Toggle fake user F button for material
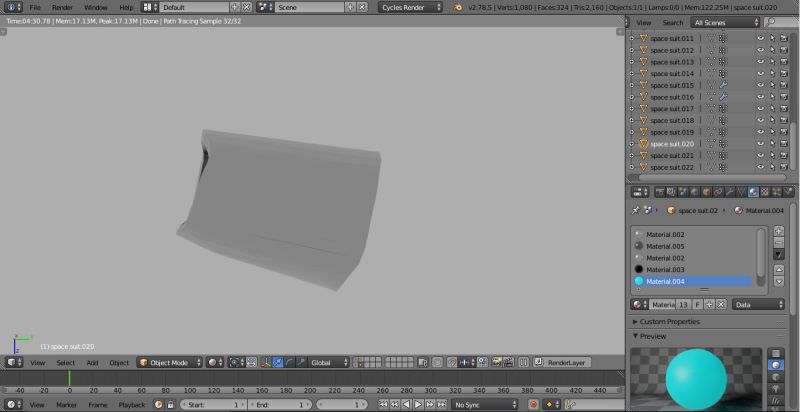Screen dimensions: 800x412 point(697,304)
